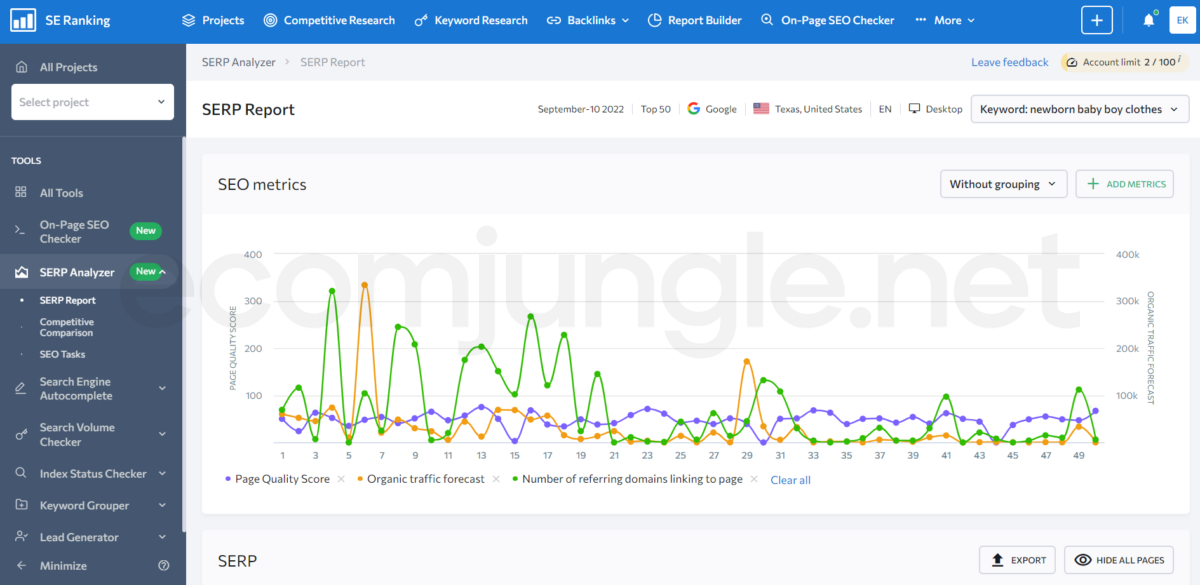Remove Organic traffic forecast metric
This screenshot has height=585, width=1200.
(x=496, y=480)
